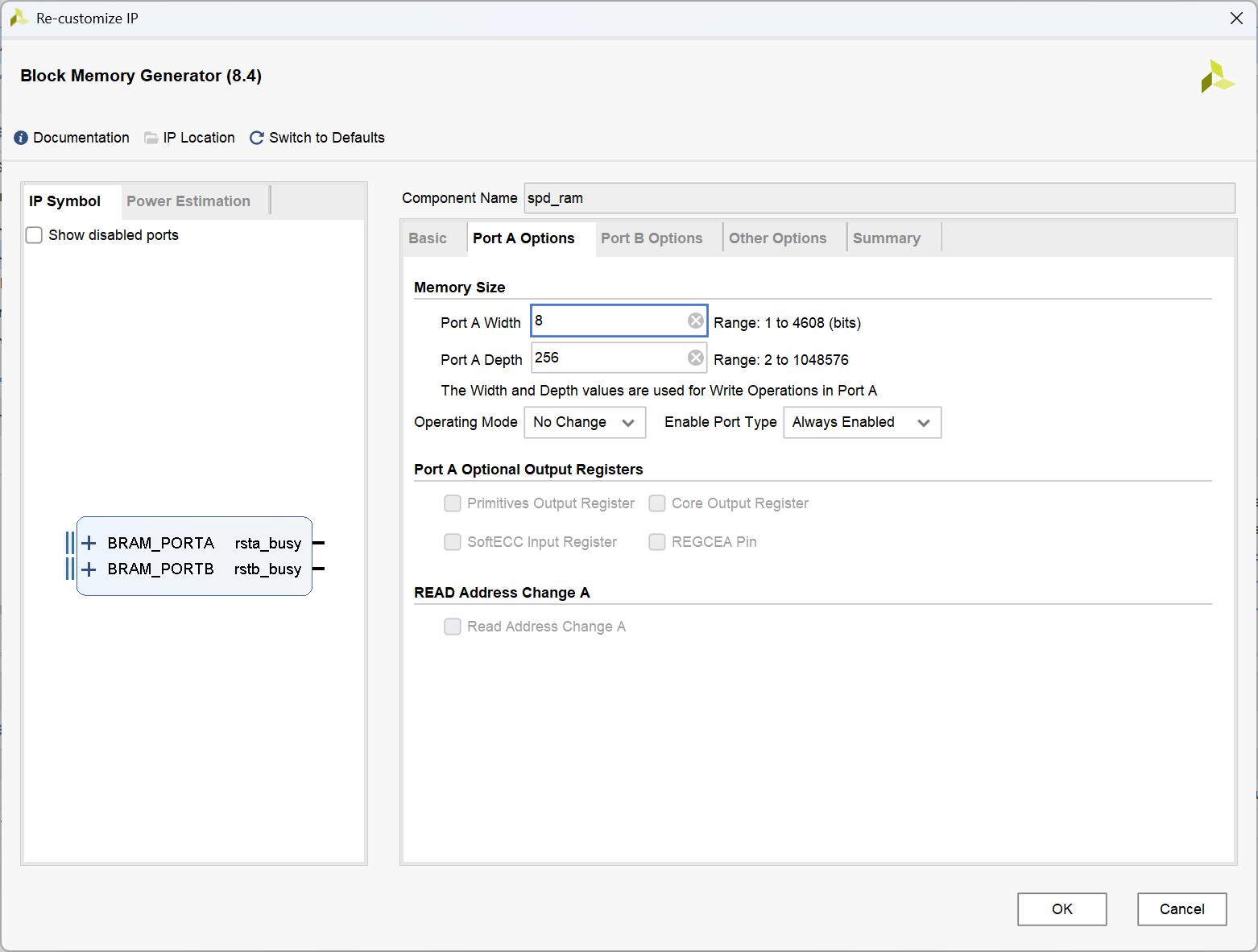Toggle Core Output Register checkbox

click(657, 503)
